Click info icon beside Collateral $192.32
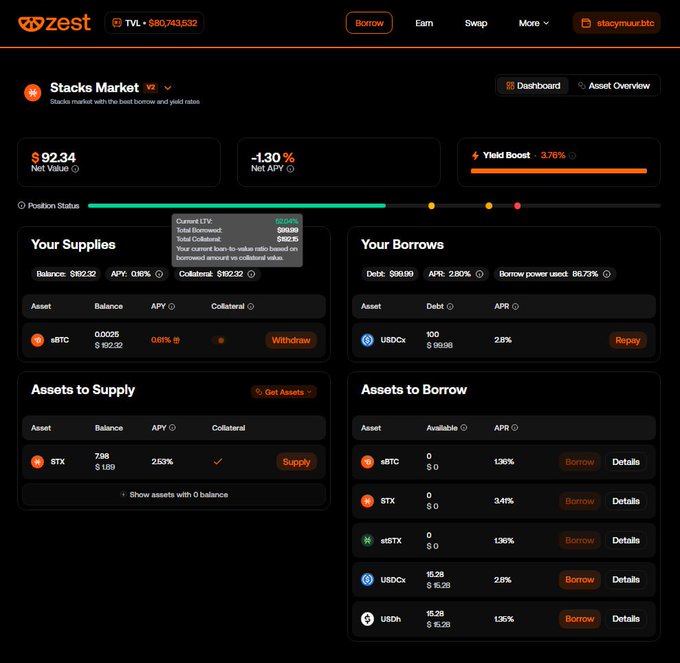Screen dimensions: 680x663 click(251, 274)
